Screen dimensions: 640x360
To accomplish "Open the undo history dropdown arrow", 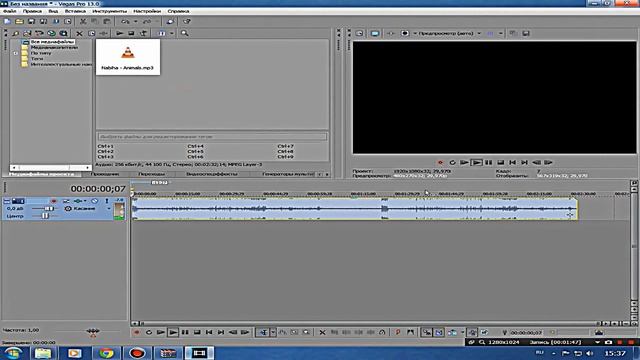I will 135,21.
